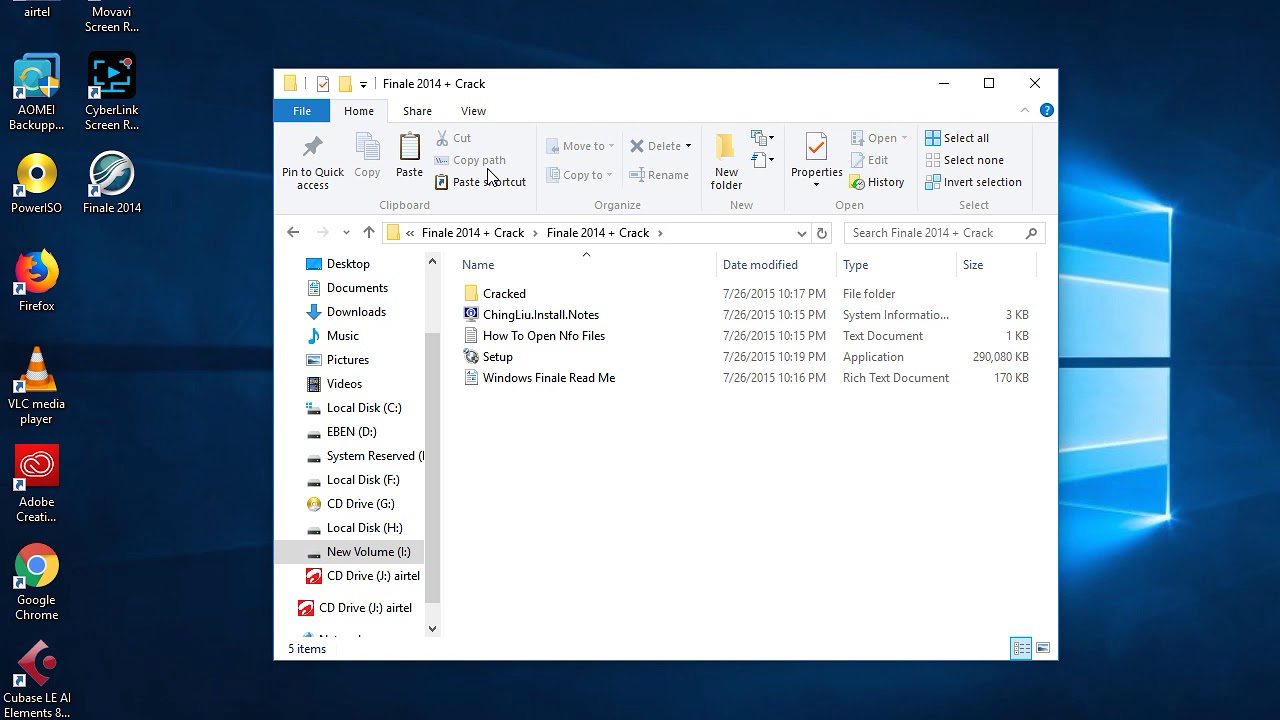Viewport: 1280px width, 720px height.
Task: Open the Move to dropdown
Action: (580, 146)
